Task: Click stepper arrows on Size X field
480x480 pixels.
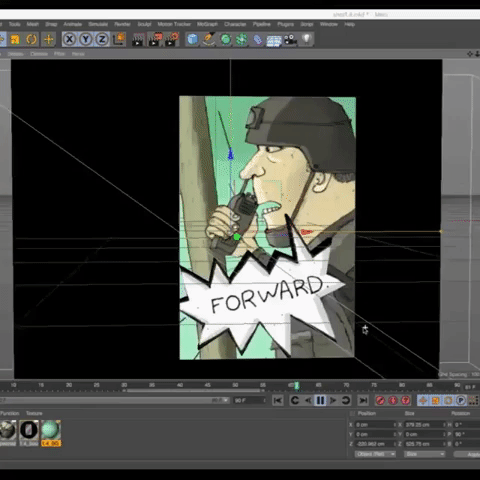Action: tap(444, 425)
